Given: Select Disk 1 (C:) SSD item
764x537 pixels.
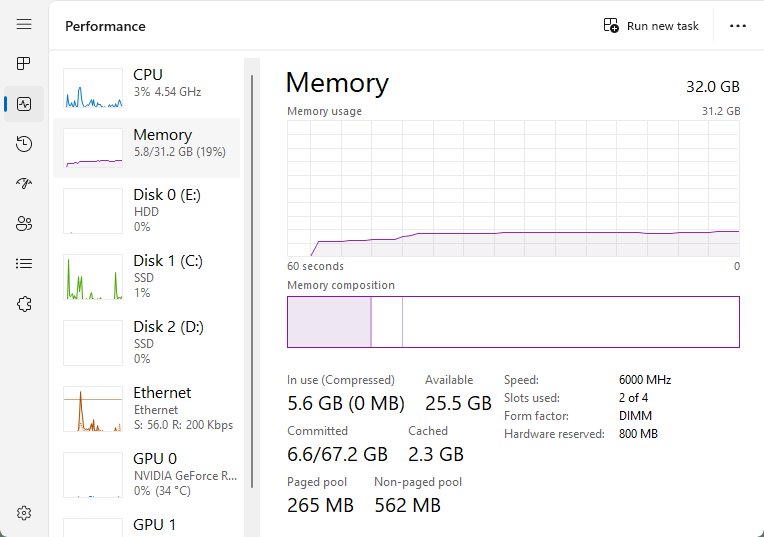Looking at the screenshot, I should click(x=146, y=277).
